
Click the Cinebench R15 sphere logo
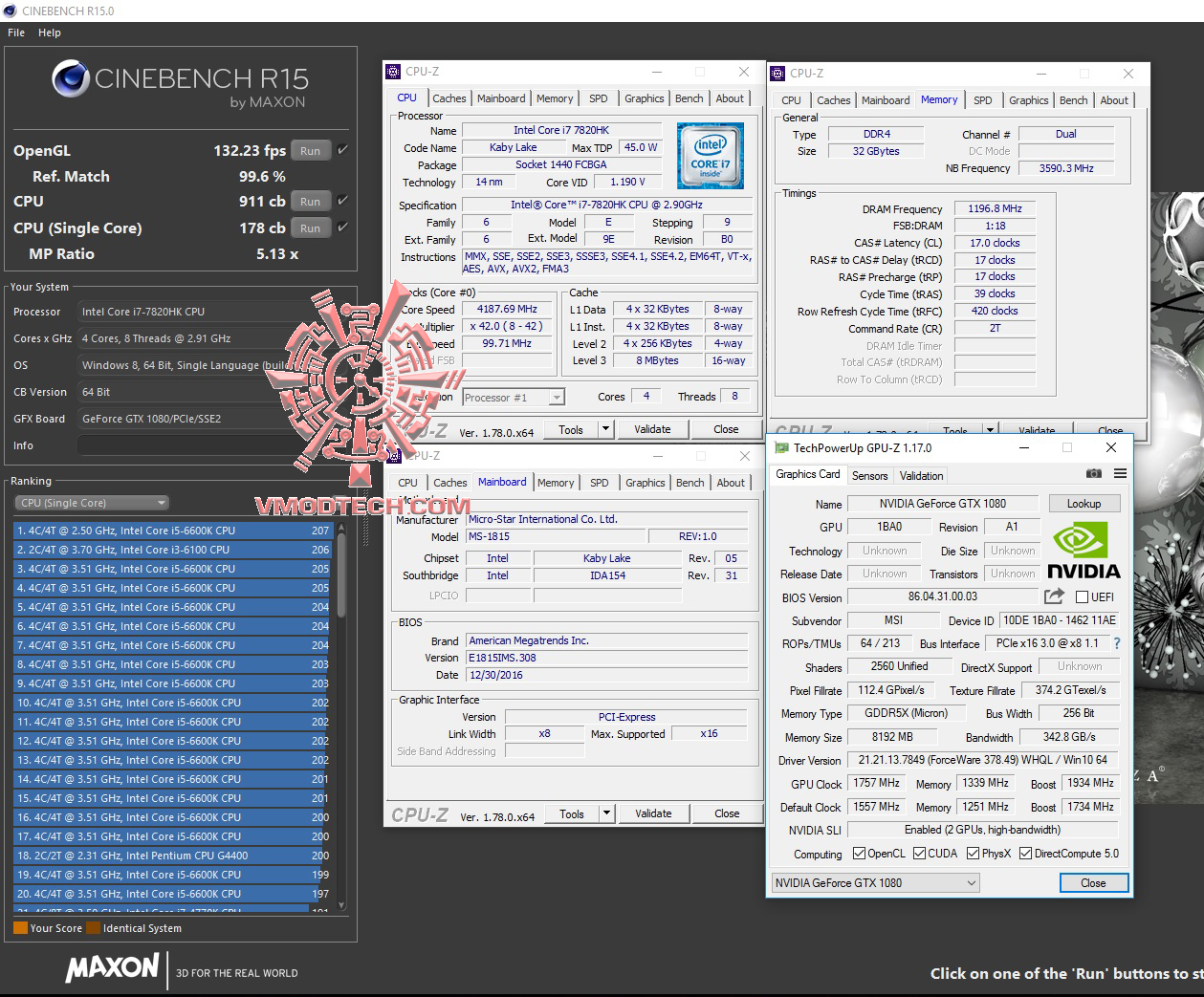(71, 79)
